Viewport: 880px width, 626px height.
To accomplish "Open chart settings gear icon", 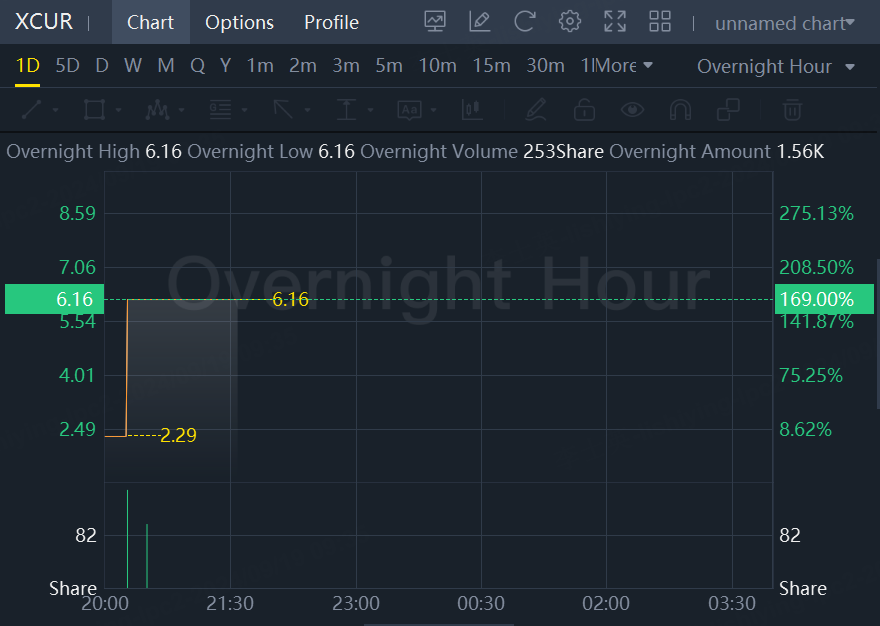I will click(x=570, y=22).
